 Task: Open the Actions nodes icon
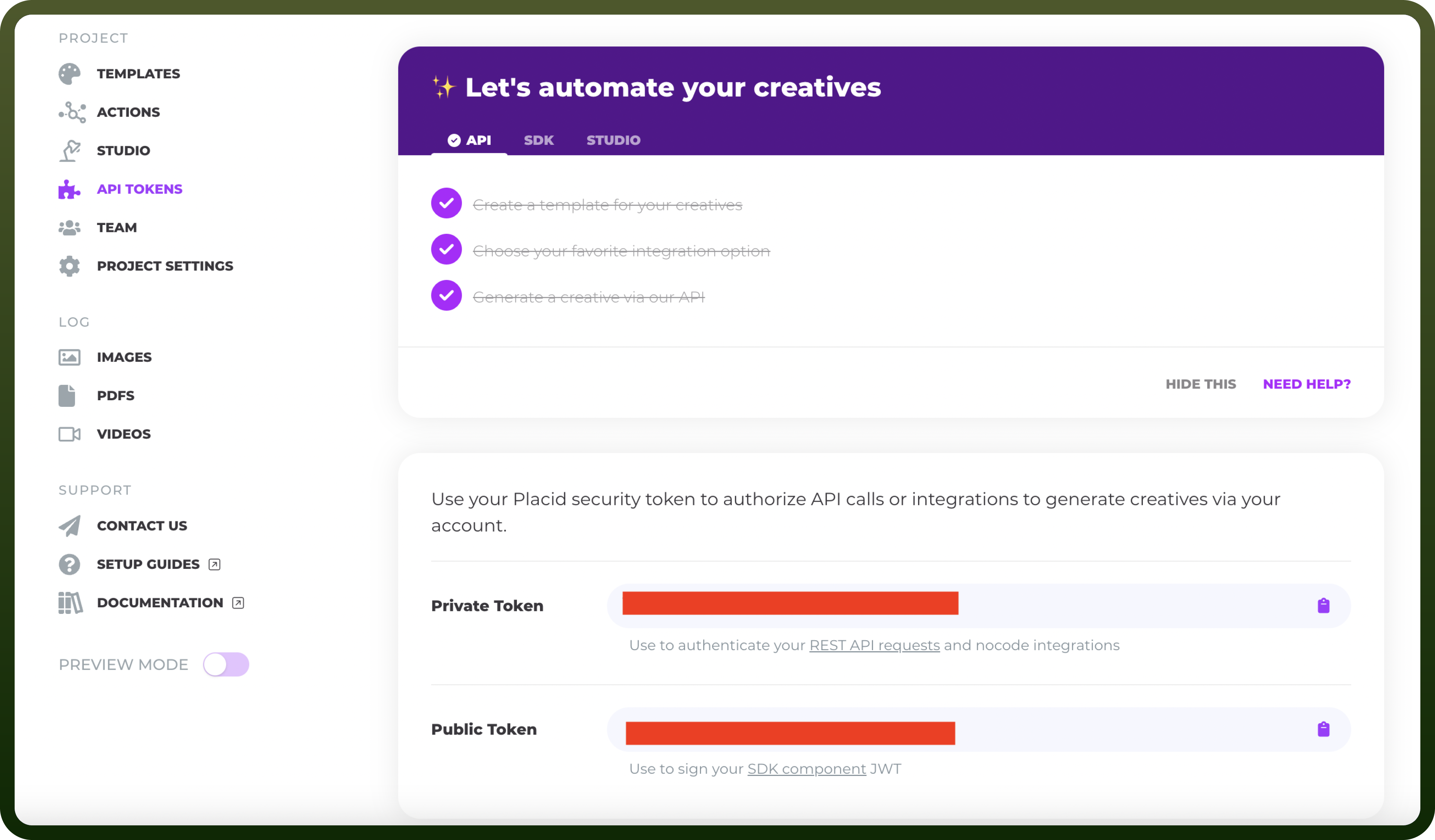click(72, 112)
